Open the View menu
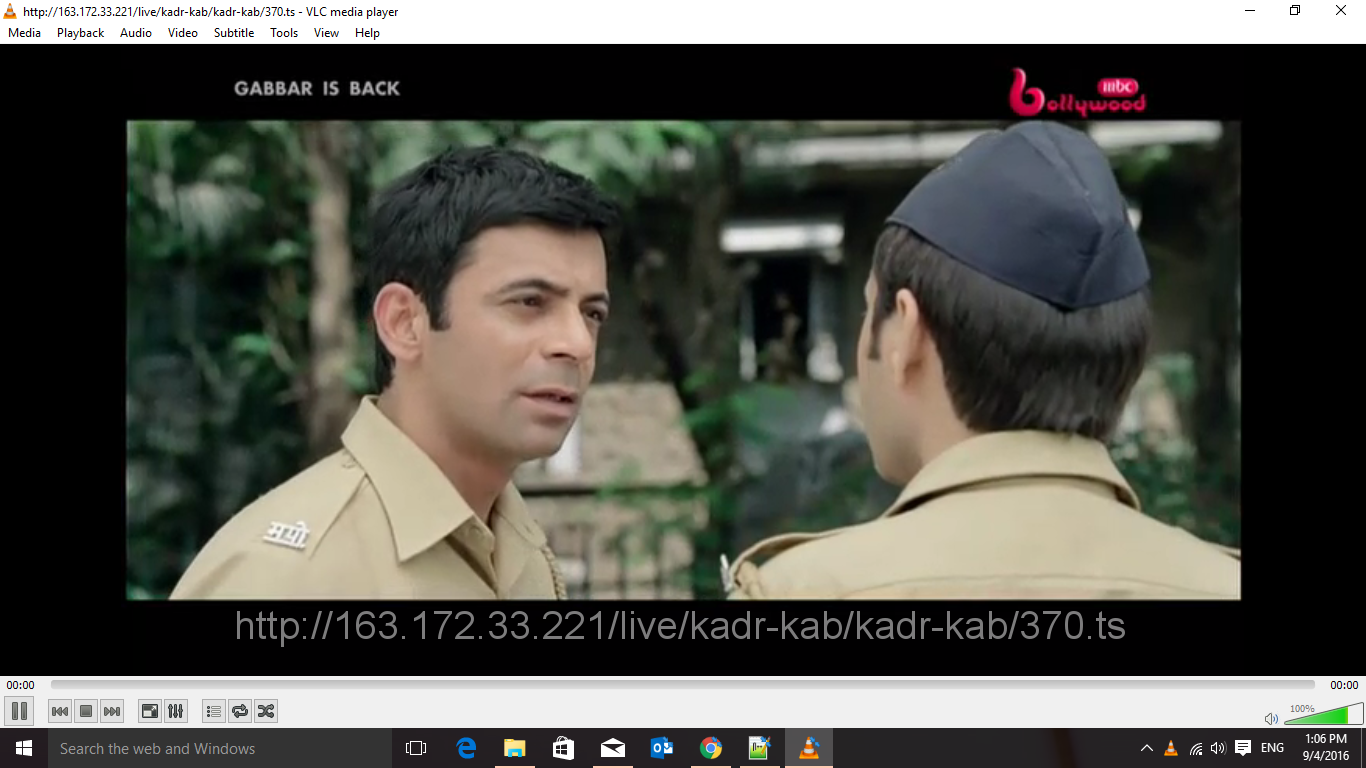The width and height of the screenshot is (1366, 768). pyautogui.click(x=326, y=33)
